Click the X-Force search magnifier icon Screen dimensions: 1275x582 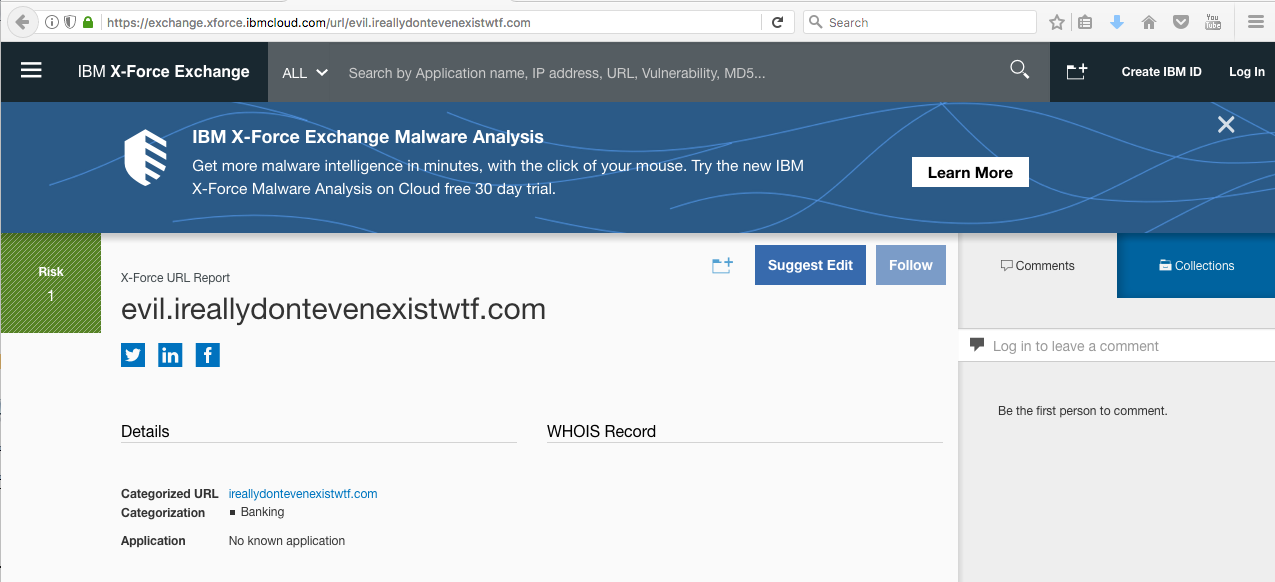point(1019,70)
